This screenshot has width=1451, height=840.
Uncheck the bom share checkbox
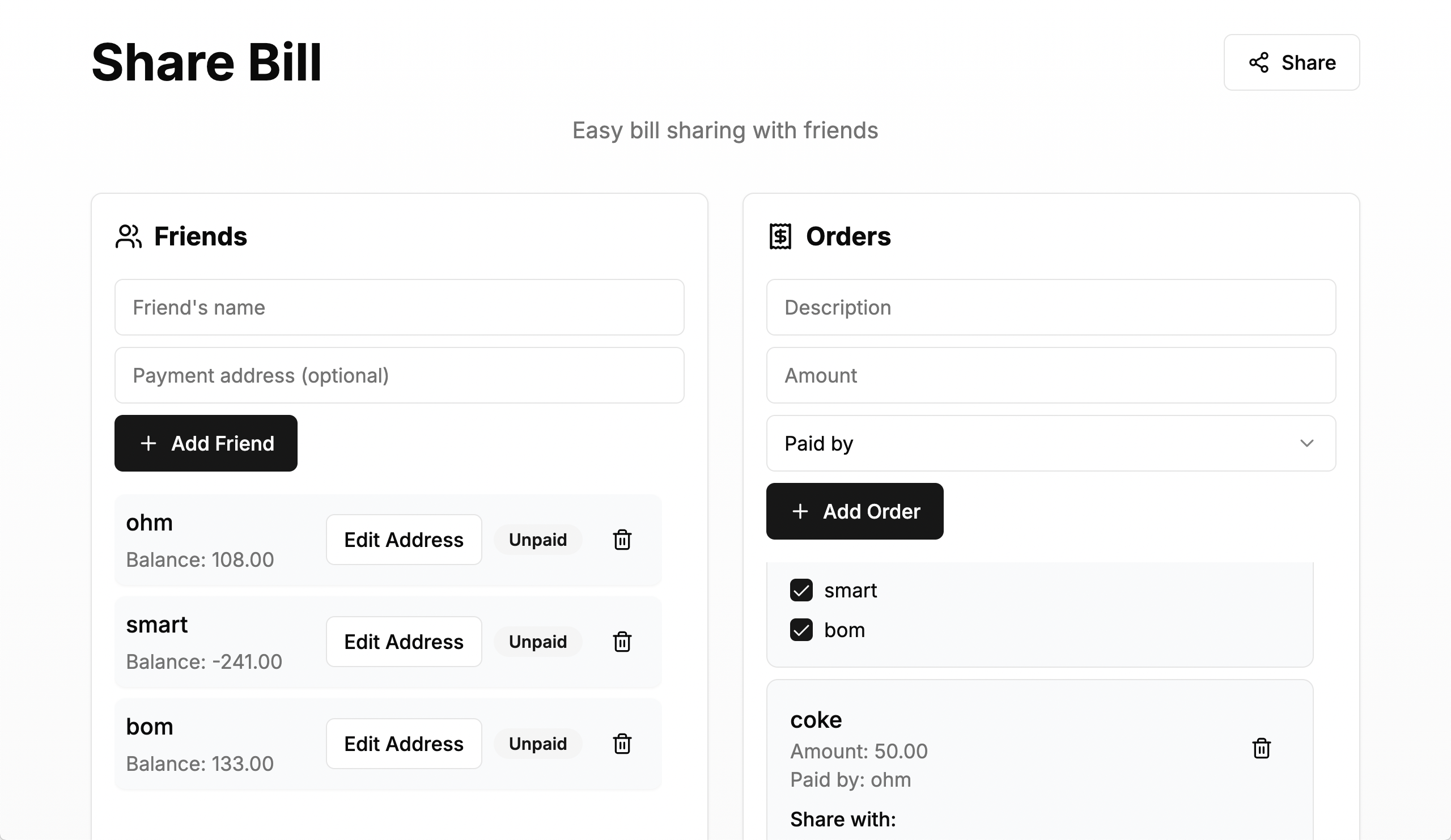click(x=801, y=630)
